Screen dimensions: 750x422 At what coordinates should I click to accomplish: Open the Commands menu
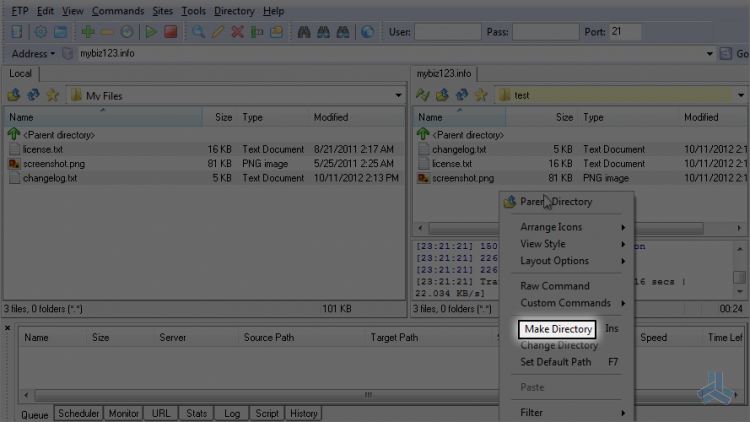click(x=118, y=11)
